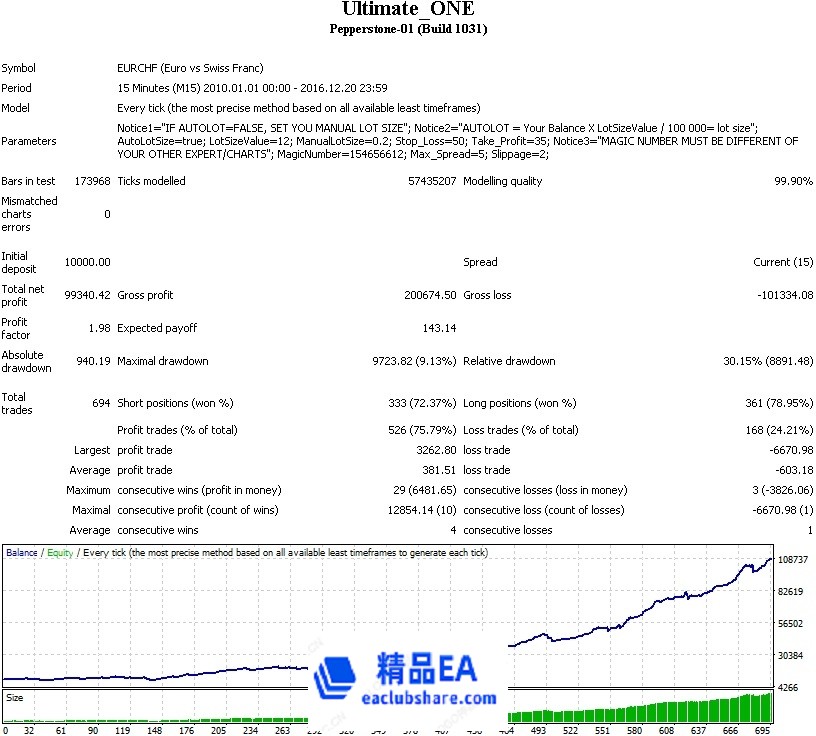Click consecutive loss value '-6670.98 (1)'
This screenshot has width=816, height=736.
point(783,511)
